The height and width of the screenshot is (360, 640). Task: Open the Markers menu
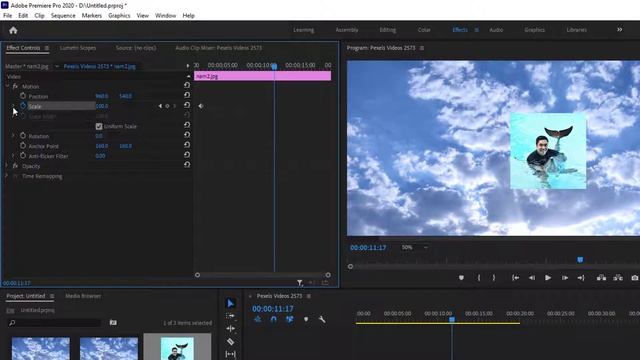click(92, 16)
